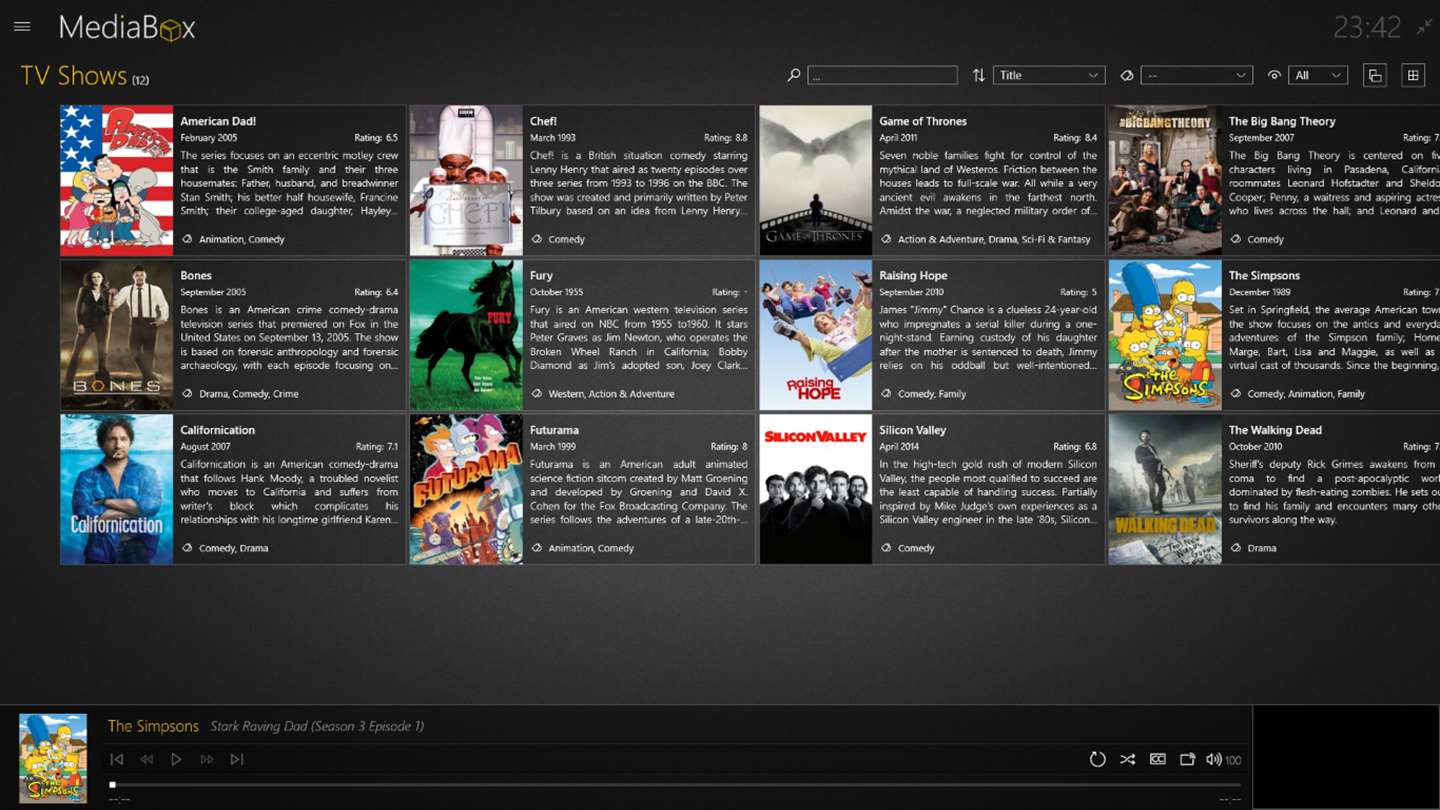Open the Game of Thrones show card
This screenshot has height=810, width=1440.
(932, 180)
